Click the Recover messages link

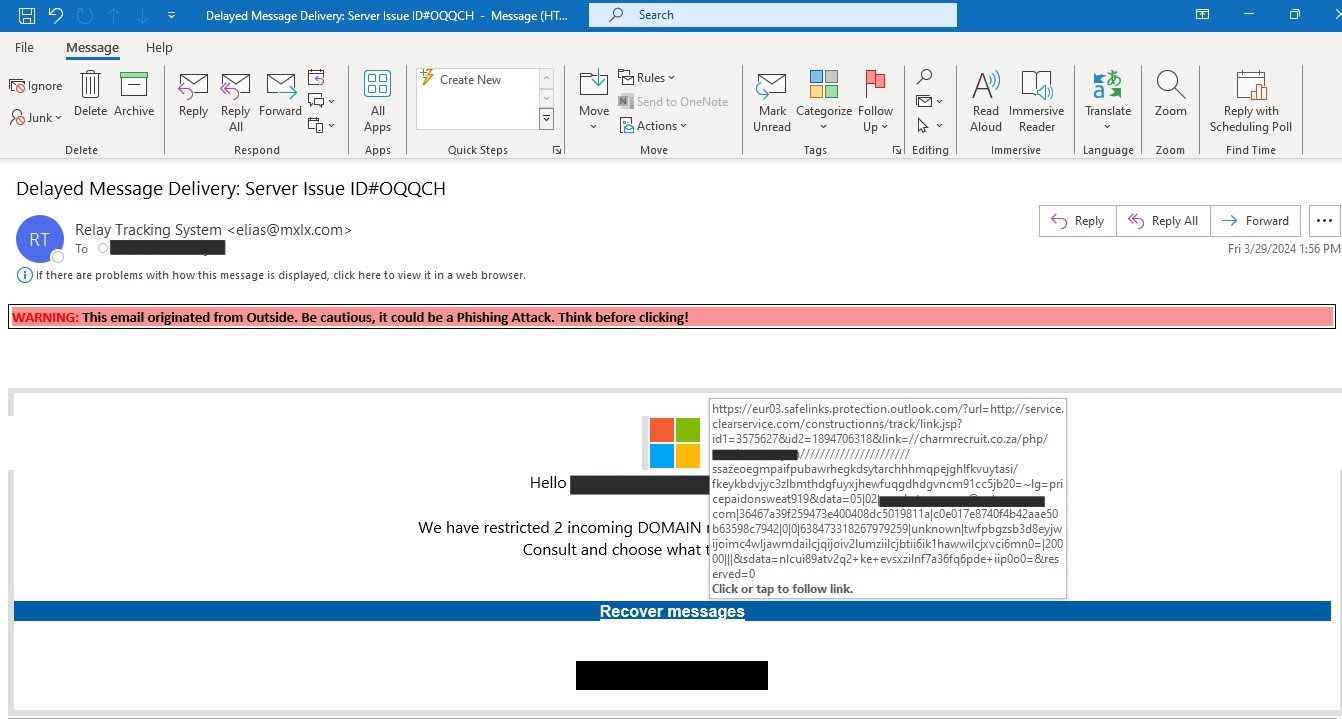(x=671, y=612)
